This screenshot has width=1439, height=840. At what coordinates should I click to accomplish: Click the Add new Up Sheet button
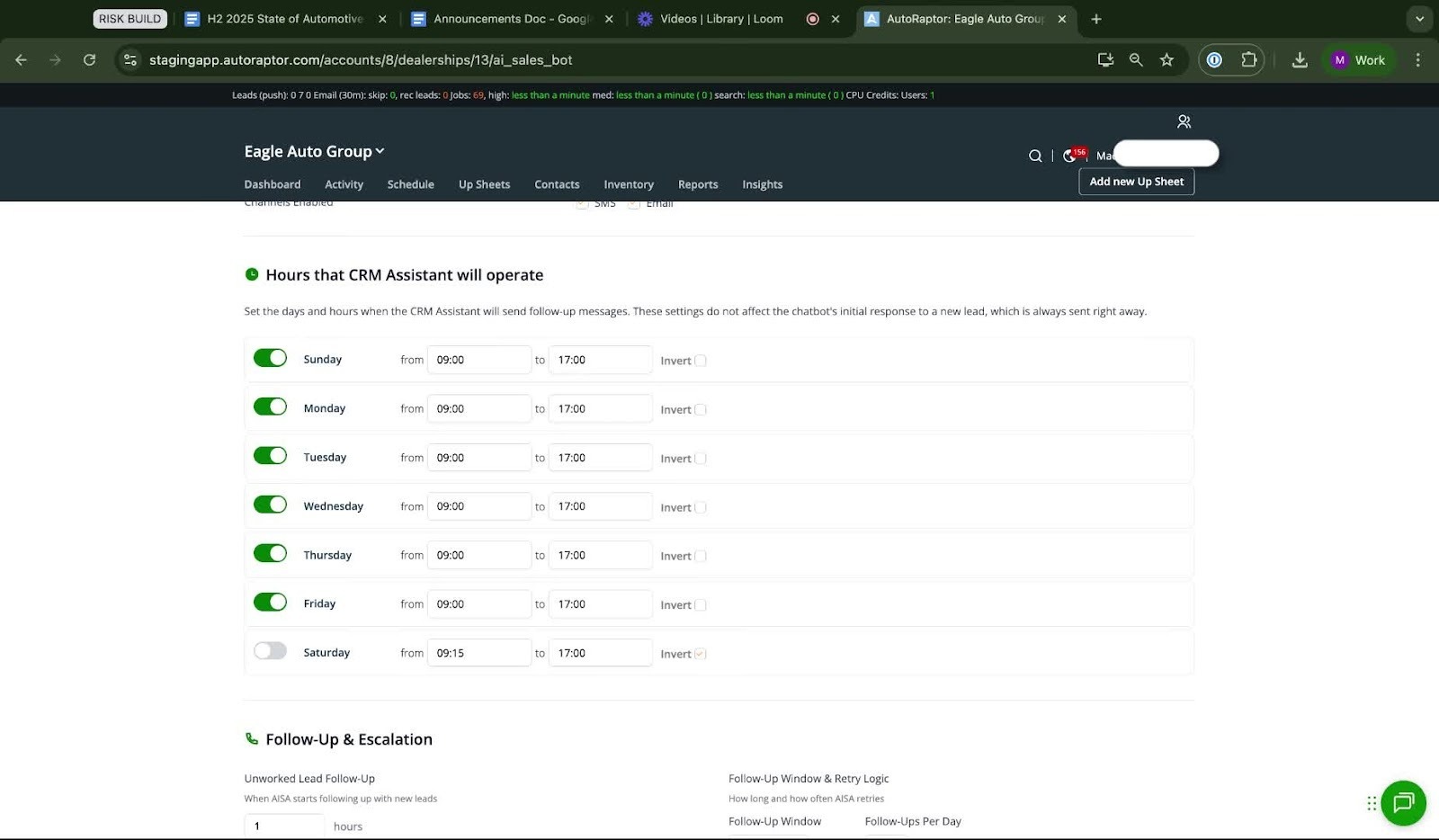(1136, 182)
